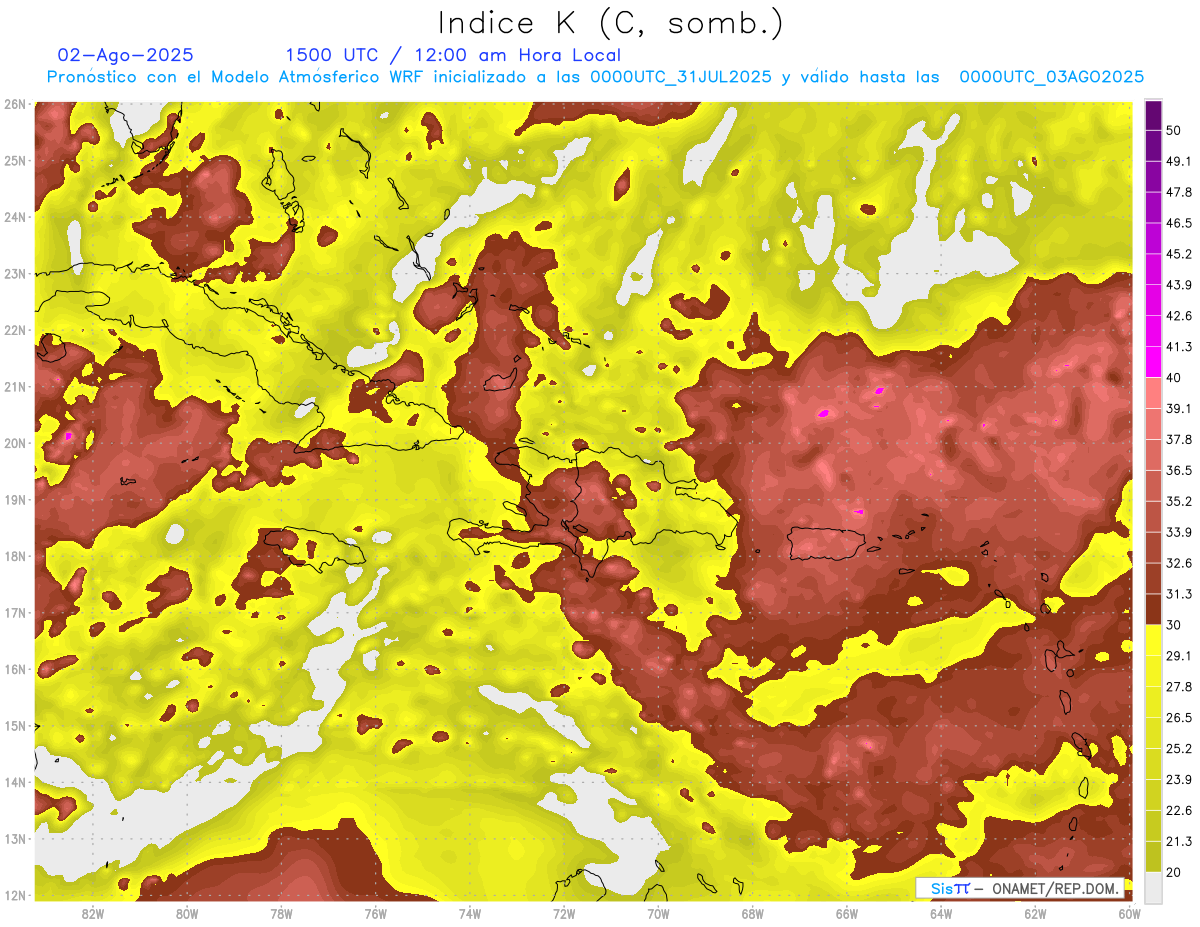Click the "35.2" color scale label

point(1179,501)
